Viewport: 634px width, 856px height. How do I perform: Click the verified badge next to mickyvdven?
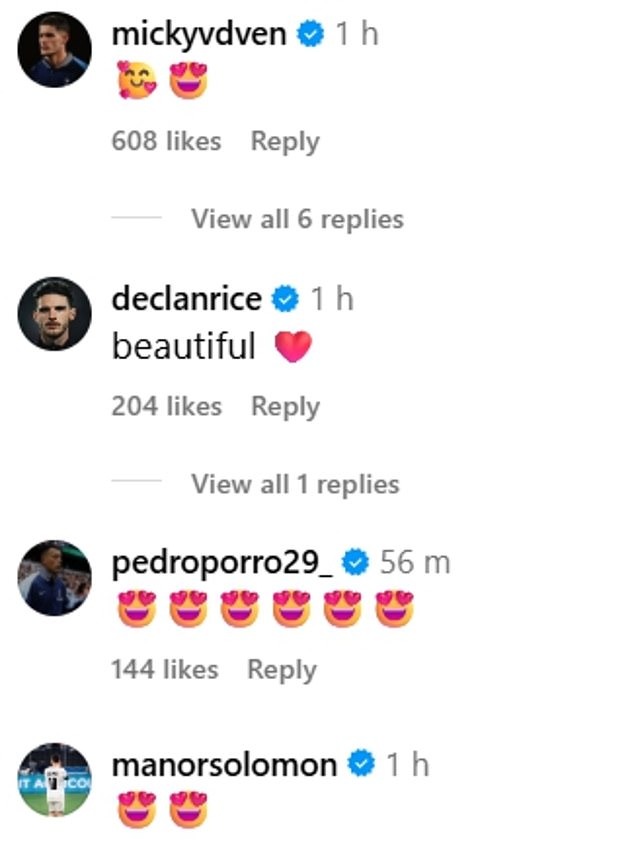[x=311, y=32]
